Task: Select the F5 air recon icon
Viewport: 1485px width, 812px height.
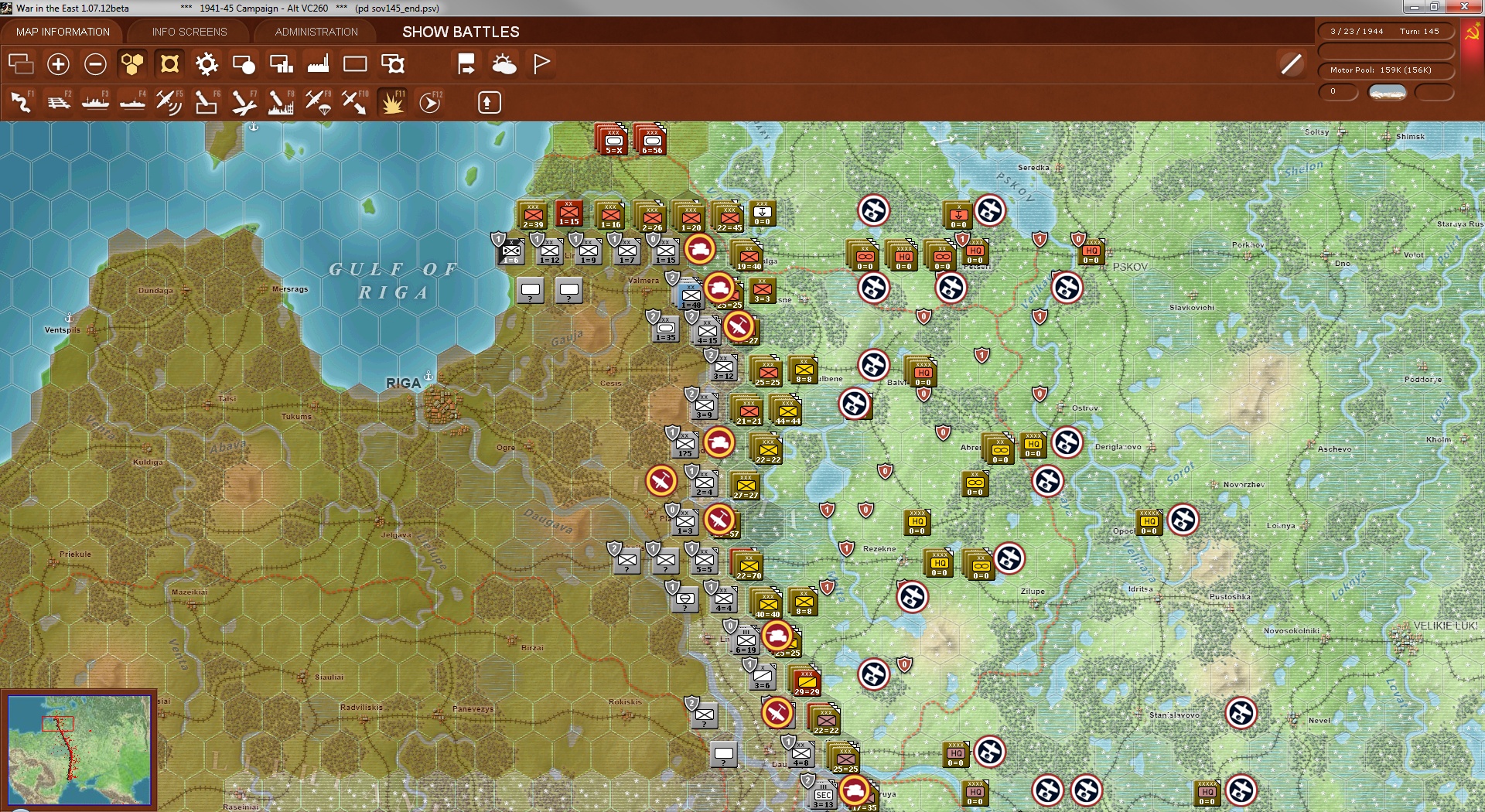Action: coord(169,103)
